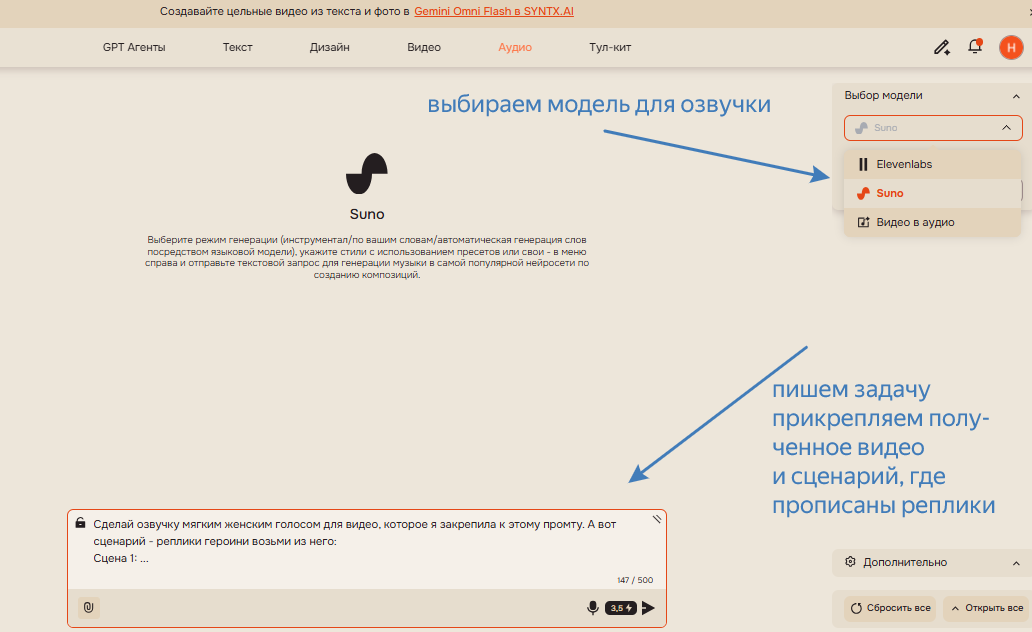Open the Тул-кит menu

(x=610, y=47)
